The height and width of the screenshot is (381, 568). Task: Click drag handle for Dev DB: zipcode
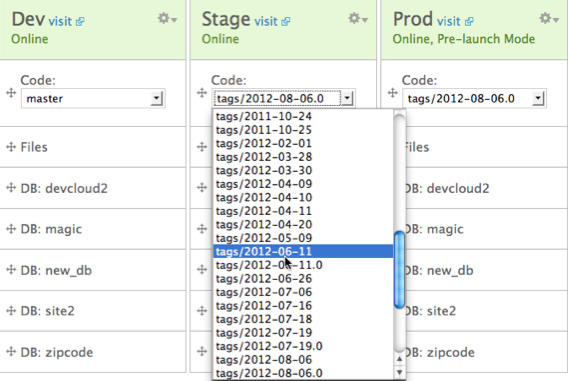[x=11, y=352]
